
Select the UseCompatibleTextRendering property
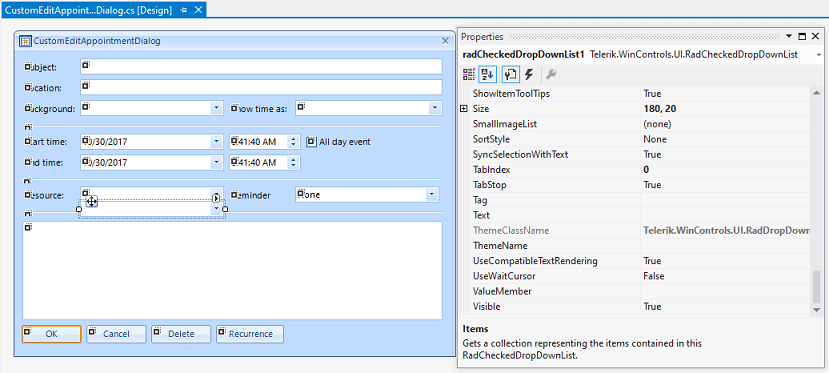[x=535, y=261]
